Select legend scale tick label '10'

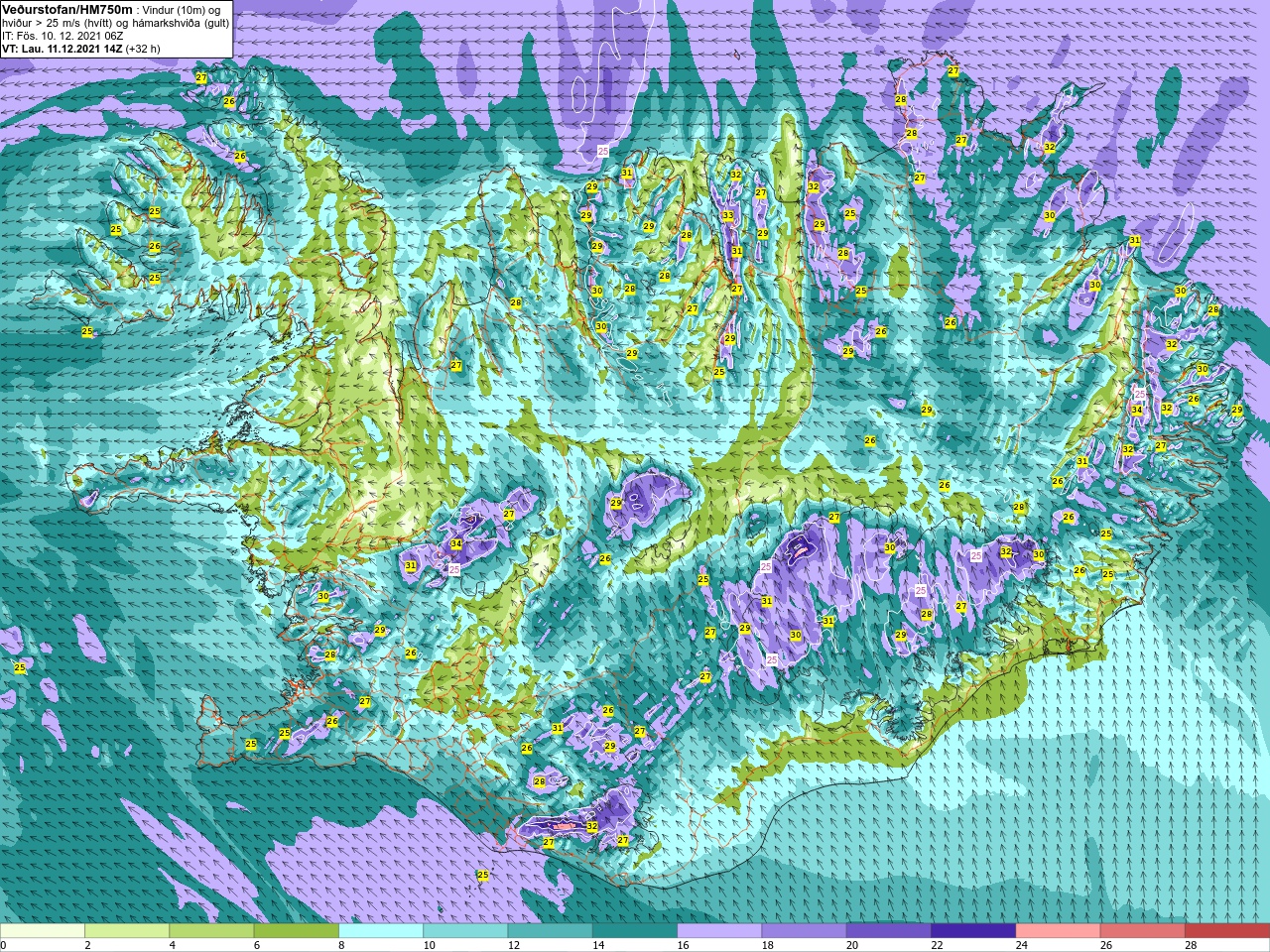pos(429,945)
